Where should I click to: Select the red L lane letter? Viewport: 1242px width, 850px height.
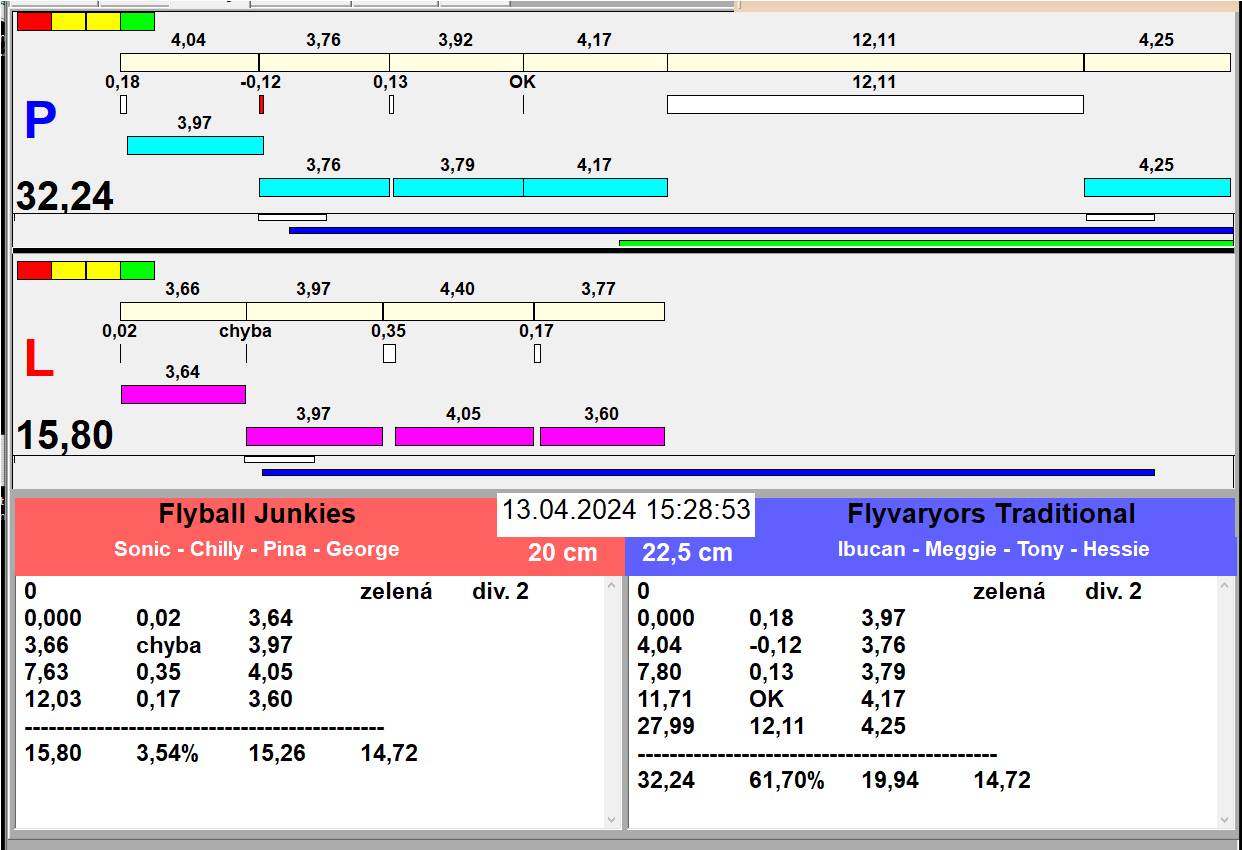[x=38, y=360]
